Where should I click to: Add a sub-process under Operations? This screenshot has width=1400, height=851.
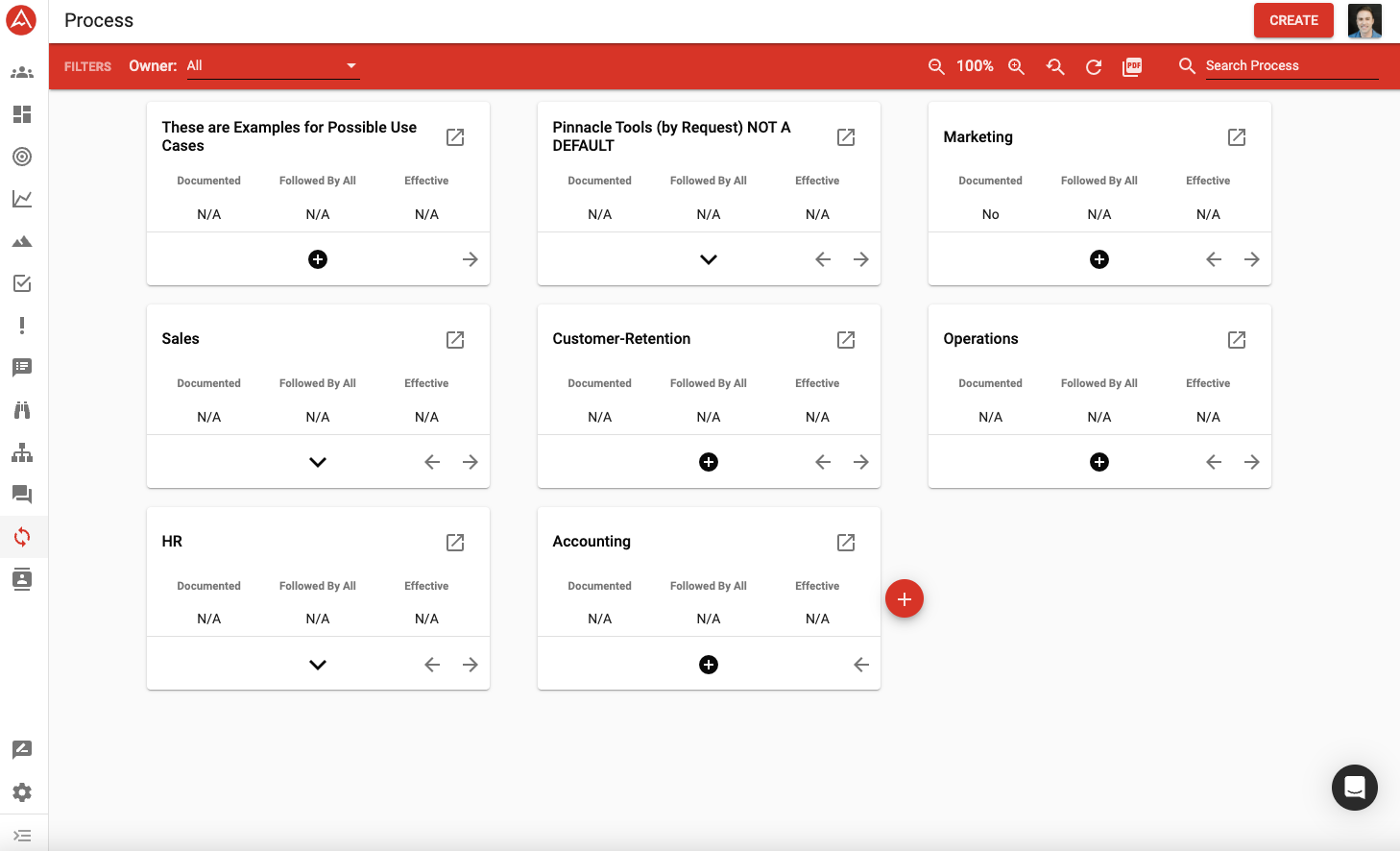[1099, 462]
